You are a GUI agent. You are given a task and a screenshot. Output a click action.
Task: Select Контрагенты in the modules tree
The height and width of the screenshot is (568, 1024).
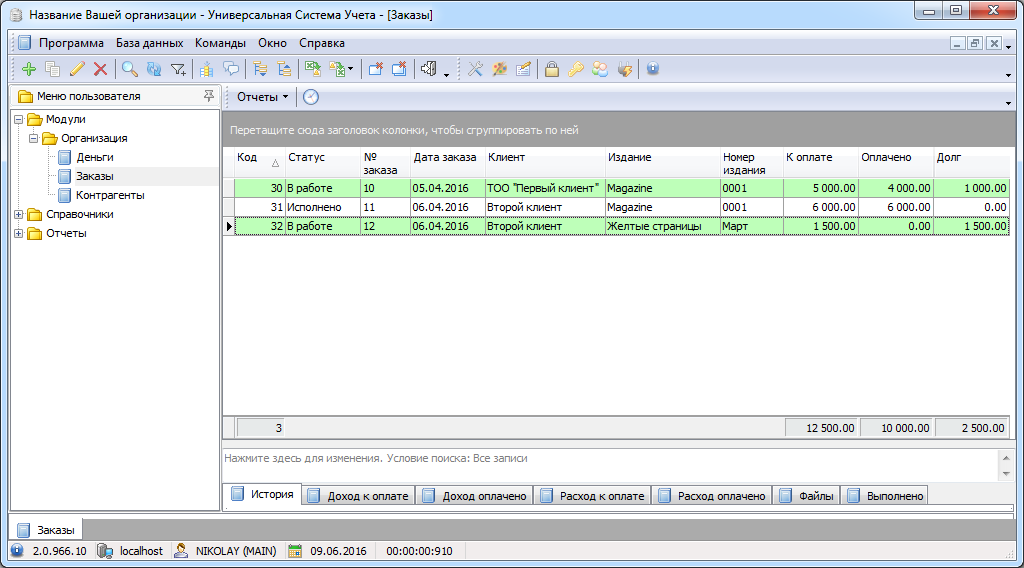tap(110, 195)
